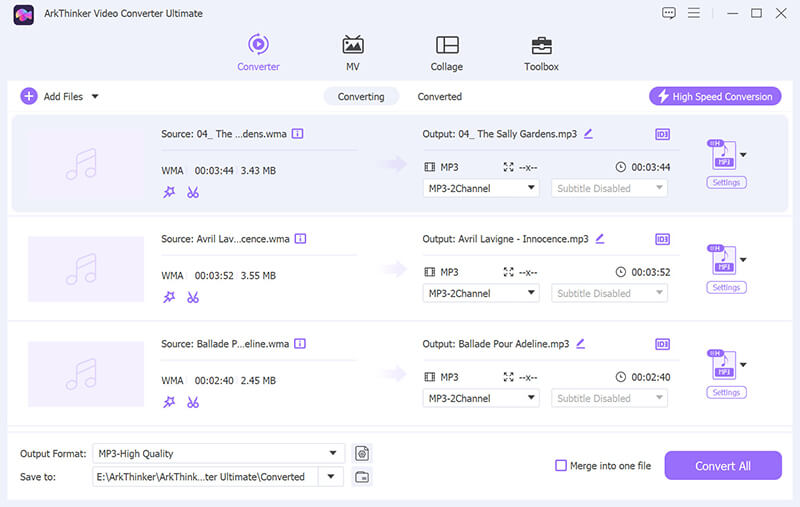
Task: Open the Output Format MP3-High Quality dropdown
Action: coord(218,453)
